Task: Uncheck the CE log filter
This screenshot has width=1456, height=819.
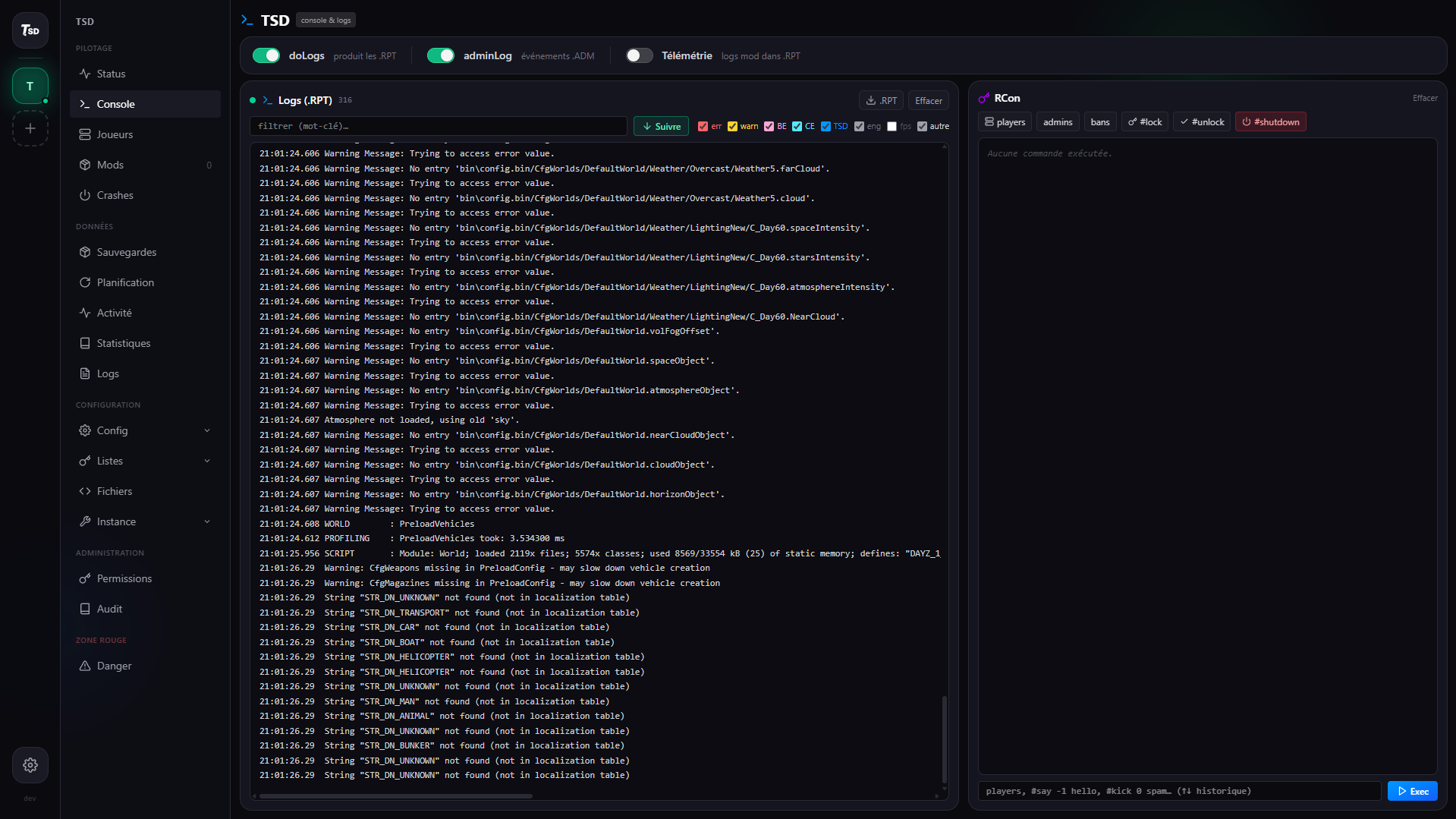Action: [797, 127]
